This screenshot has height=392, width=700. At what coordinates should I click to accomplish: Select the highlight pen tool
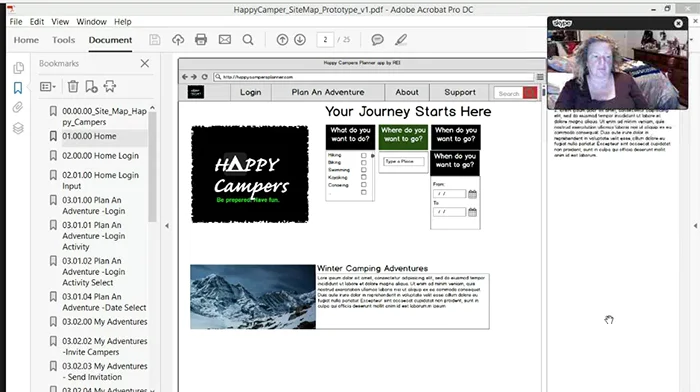401,40
